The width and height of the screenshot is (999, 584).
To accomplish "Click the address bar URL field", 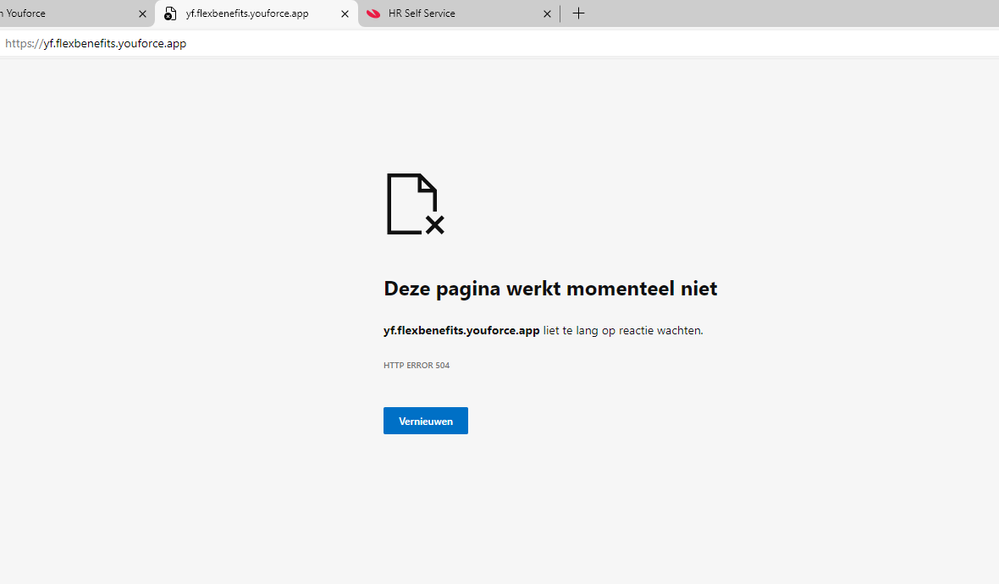I will [500, 43].
